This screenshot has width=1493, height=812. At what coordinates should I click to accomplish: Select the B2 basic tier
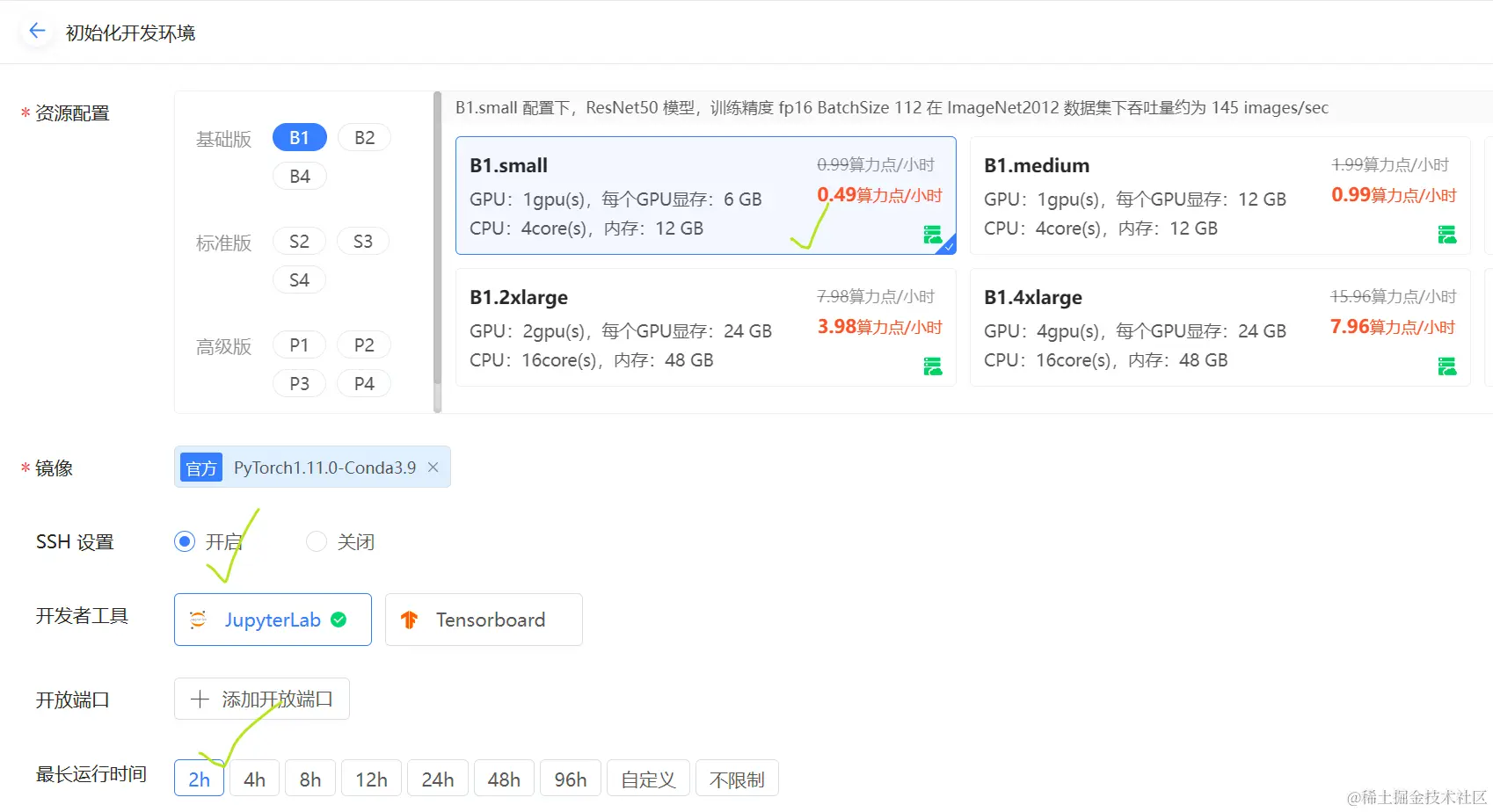click(364, 137)
